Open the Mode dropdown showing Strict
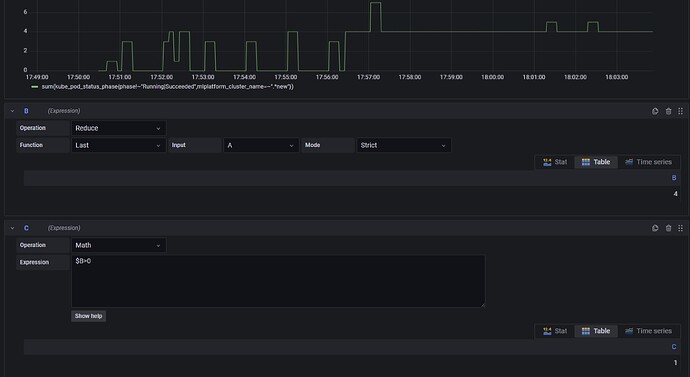This screenshot has width=690, height=377. click(404, 145)
